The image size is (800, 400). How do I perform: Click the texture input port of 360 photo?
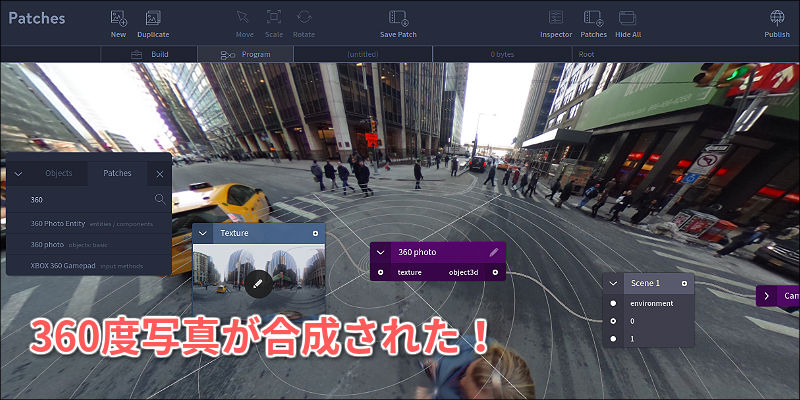pos(381,272)
